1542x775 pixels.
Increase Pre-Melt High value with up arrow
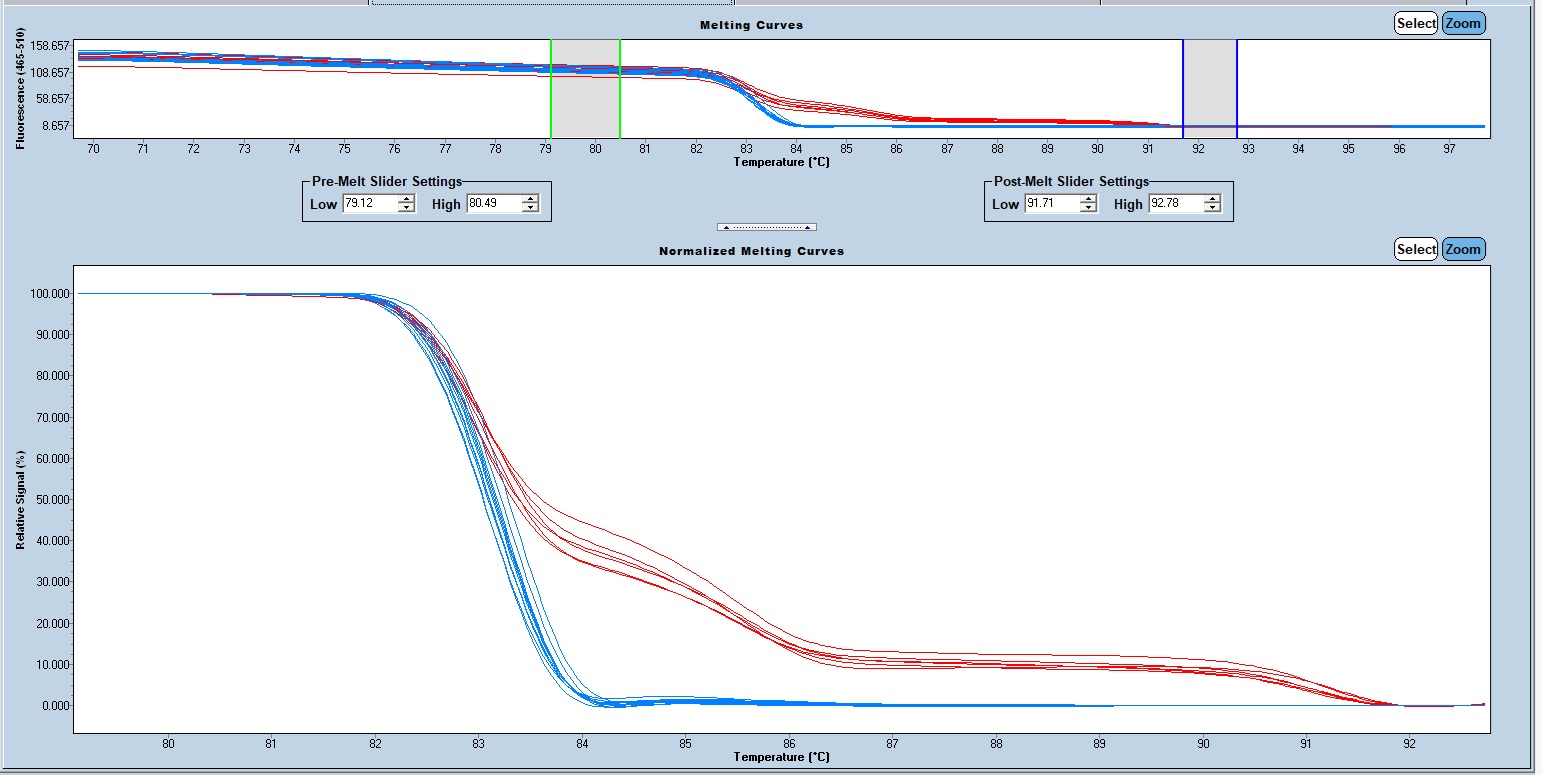530,199
